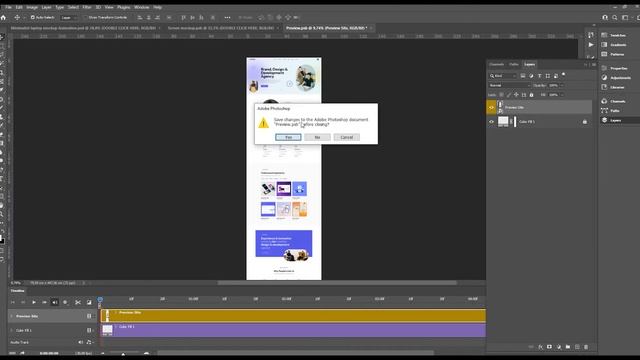Image resolution: width=640 pixels, height=360 pixels.
Task: Click add layer style fx icon
Action: point(540,347)
